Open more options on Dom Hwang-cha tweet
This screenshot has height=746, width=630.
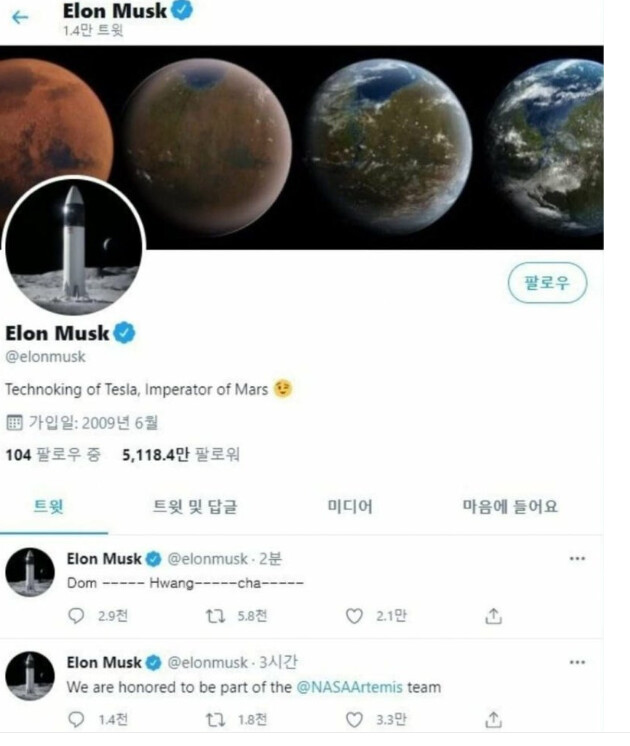click(577, 558)
